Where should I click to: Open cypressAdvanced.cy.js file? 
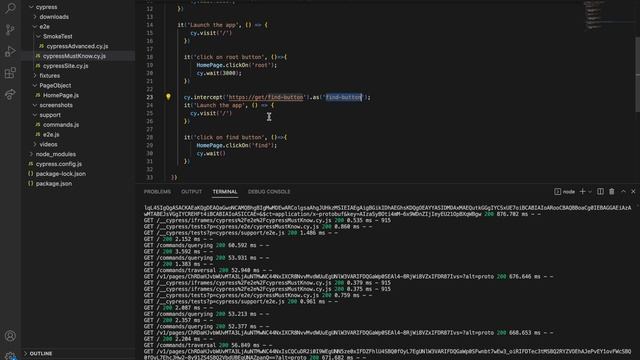click(x=78, y=46)
